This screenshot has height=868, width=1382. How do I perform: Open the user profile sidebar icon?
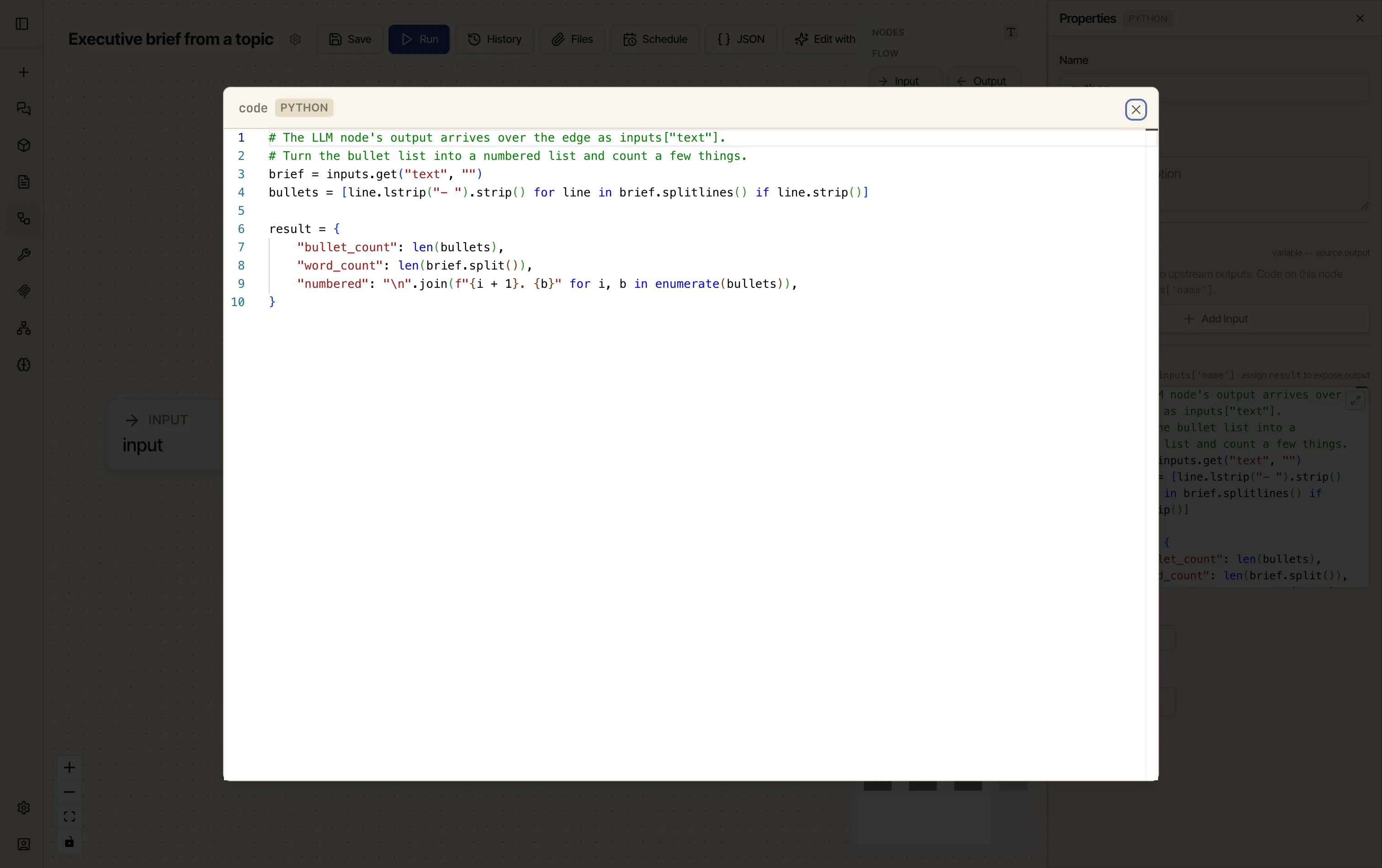23,845
